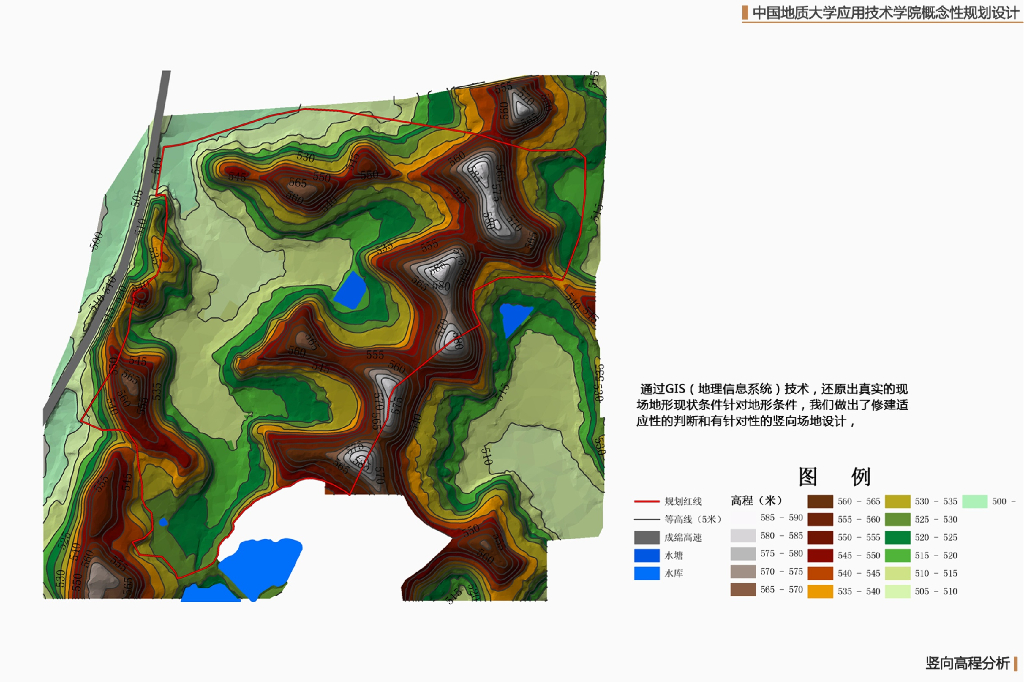The image size is (1024, 682).
Task: Click the 545 - 550 elevation label
Action: click(x=859, y=555)
